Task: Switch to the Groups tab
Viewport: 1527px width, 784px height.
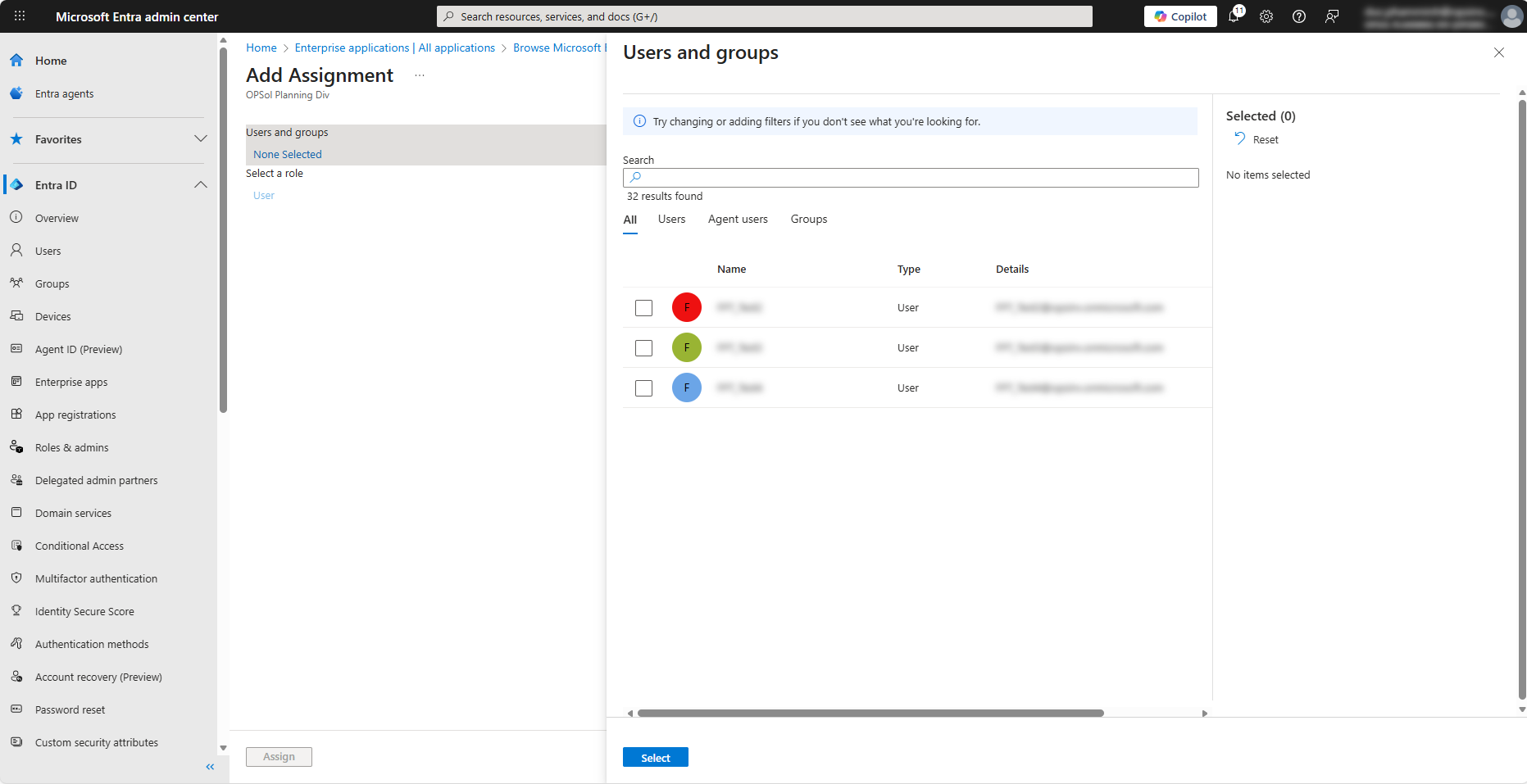Action: pos(808,220)
